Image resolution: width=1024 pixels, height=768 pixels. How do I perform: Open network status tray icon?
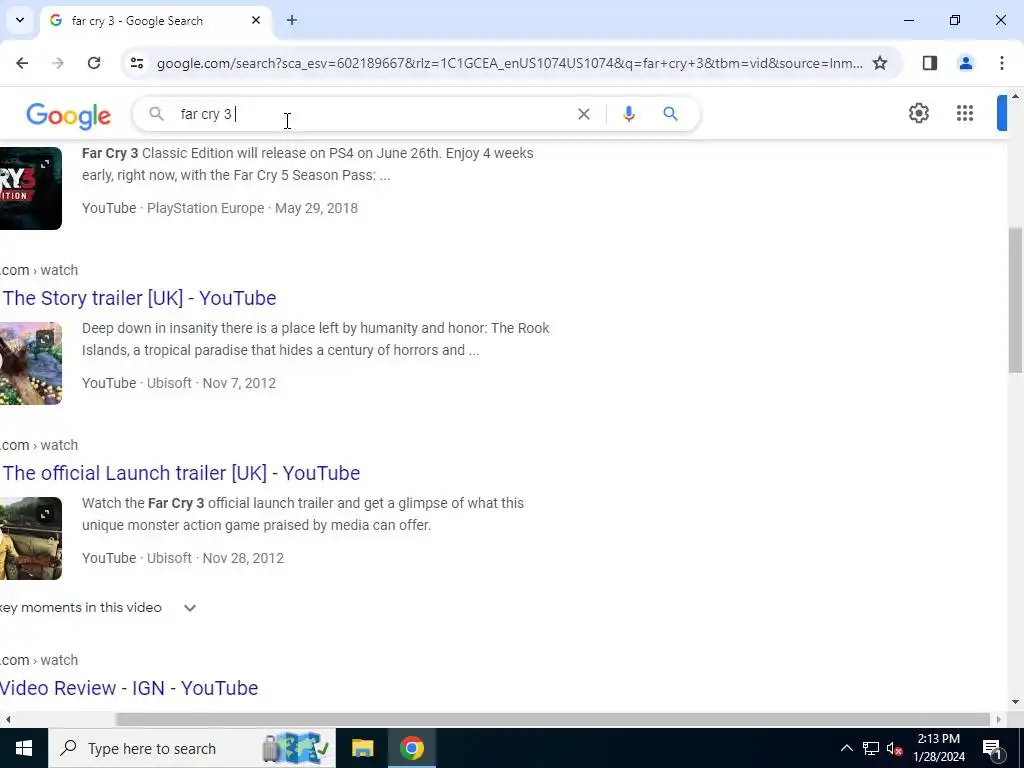(x=871, y=748)
